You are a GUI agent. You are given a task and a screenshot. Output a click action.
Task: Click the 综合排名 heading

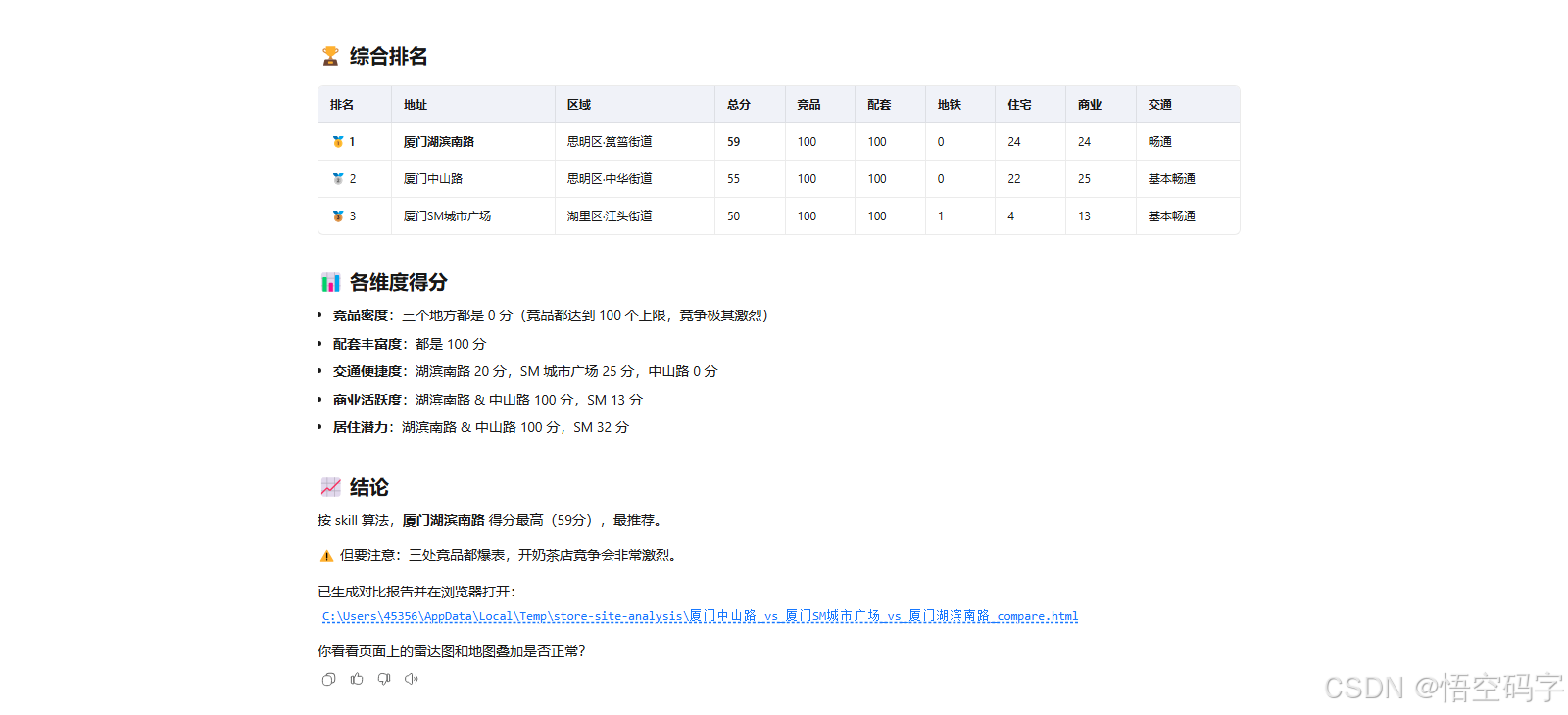pos(389,57)
